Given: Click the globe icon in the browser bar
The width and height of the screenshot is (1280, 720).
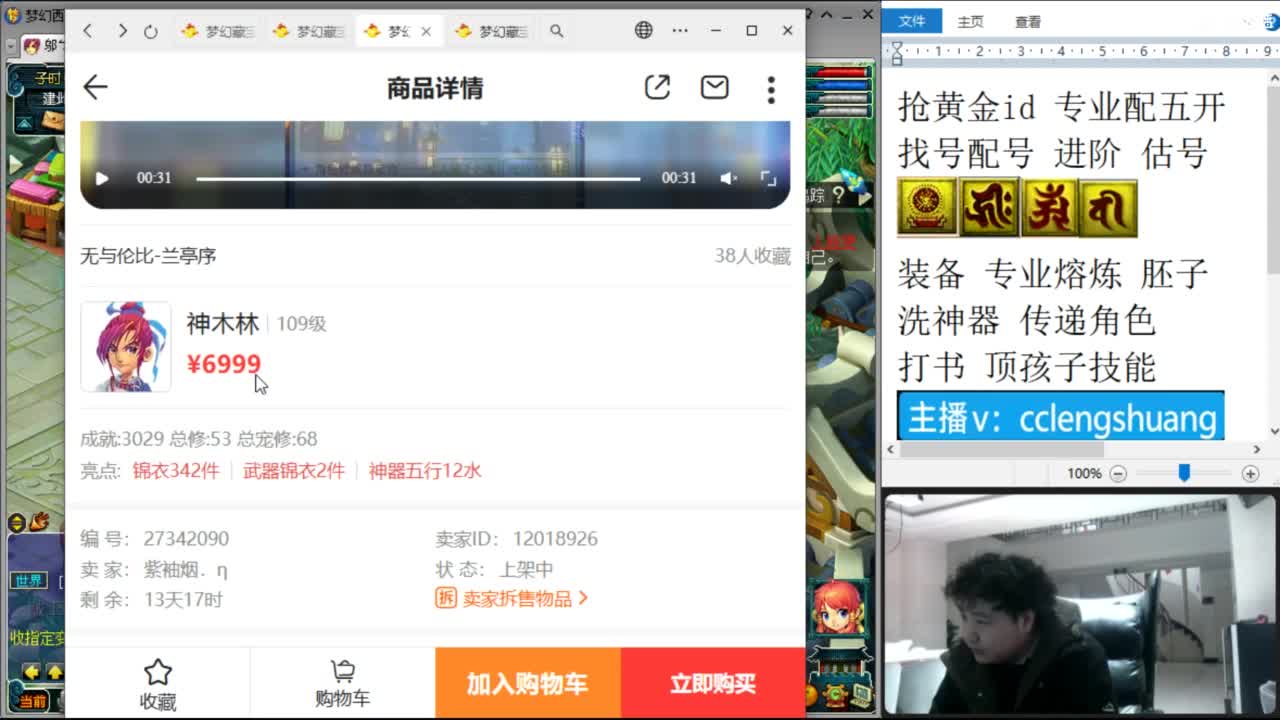Looking at the screenshot, I should [644, 31].
